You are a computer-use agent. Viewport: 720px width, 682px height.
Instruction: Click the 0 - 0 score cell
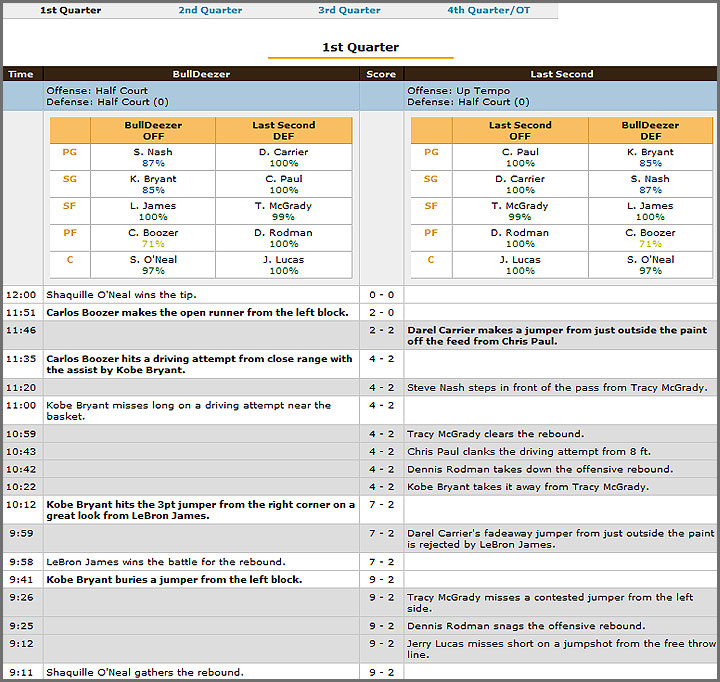pos(381,295)
